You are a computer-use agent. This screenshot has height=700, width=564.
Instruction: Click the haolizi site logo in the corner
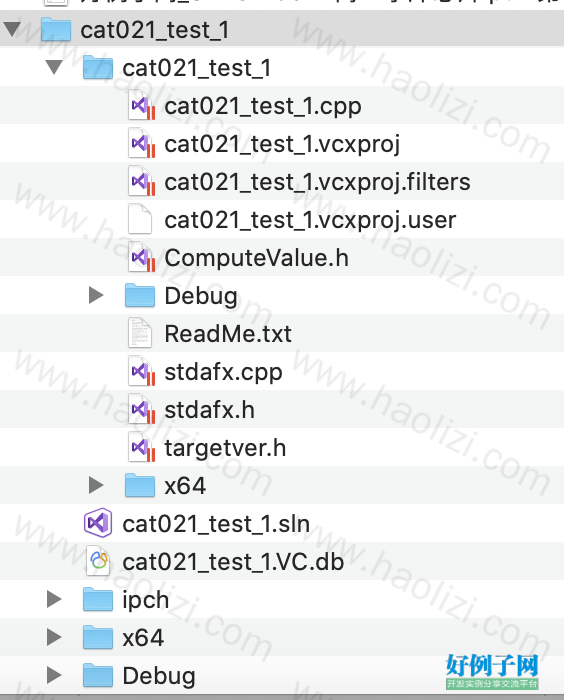click(492, 672)
